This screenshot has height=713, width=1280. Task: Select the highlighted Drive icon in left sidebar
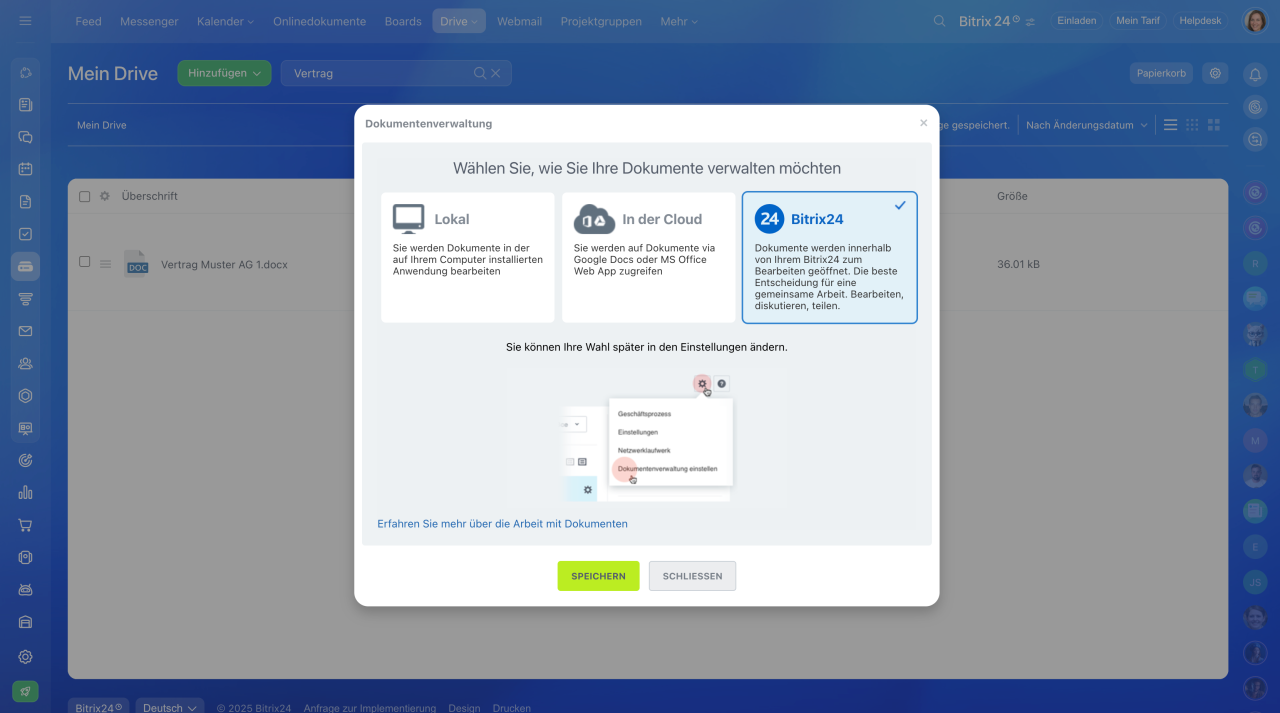26,266
